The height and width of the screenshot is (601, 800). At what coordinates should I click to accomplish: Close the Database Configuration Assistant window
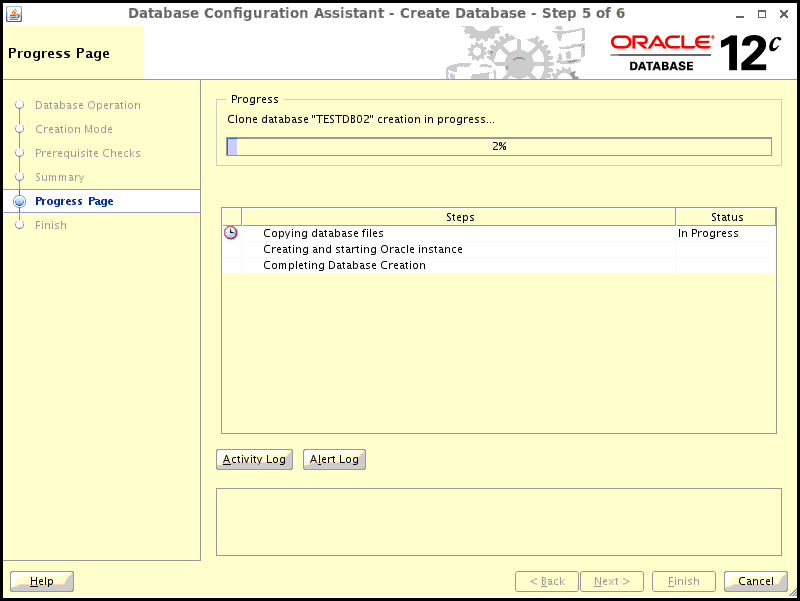pos(784,14)
